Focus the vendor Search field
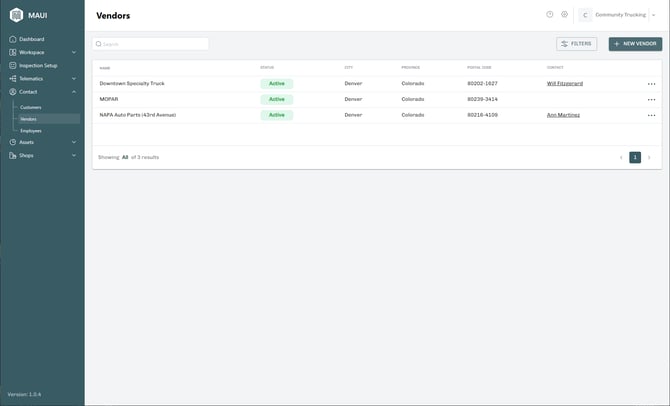This screenshot has width=670, height=406. (150, 44)
